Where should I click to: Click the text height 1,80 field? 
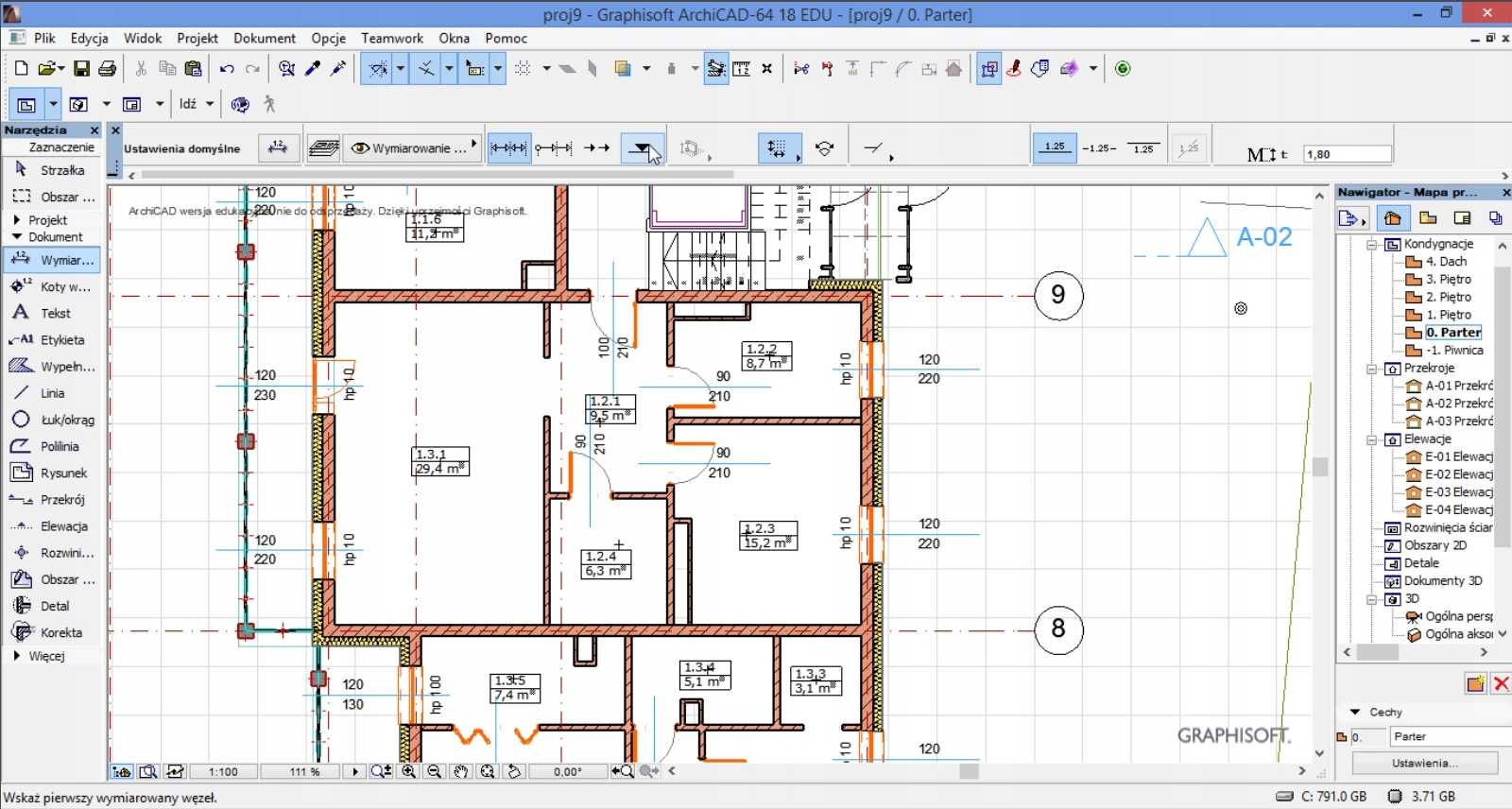coord(1346,154)
